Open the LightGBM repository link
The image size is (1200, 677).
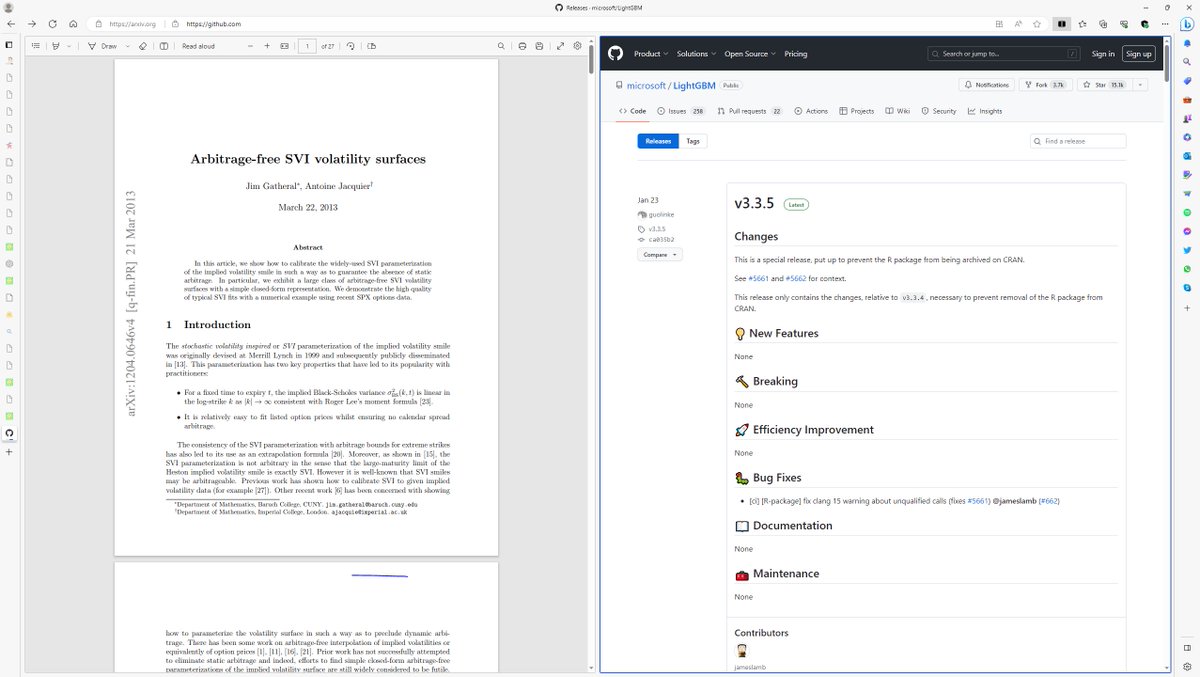point(694,86)
